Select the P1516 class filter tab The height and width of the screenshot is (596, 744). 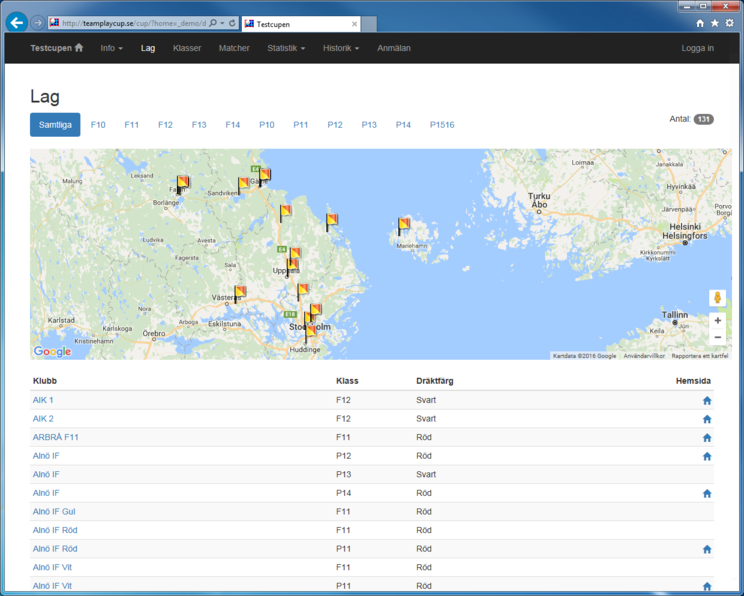click(442, 125)
